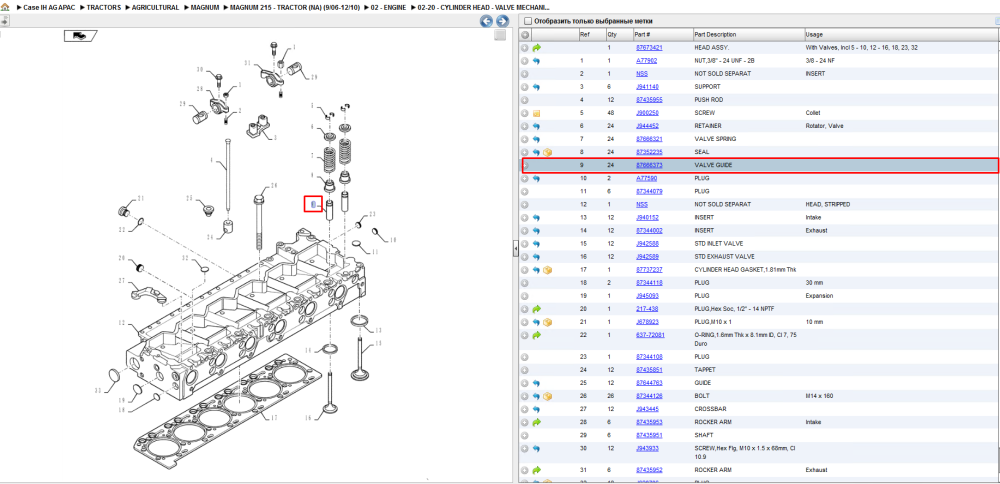Click the Part Description column header

[748, 34]
